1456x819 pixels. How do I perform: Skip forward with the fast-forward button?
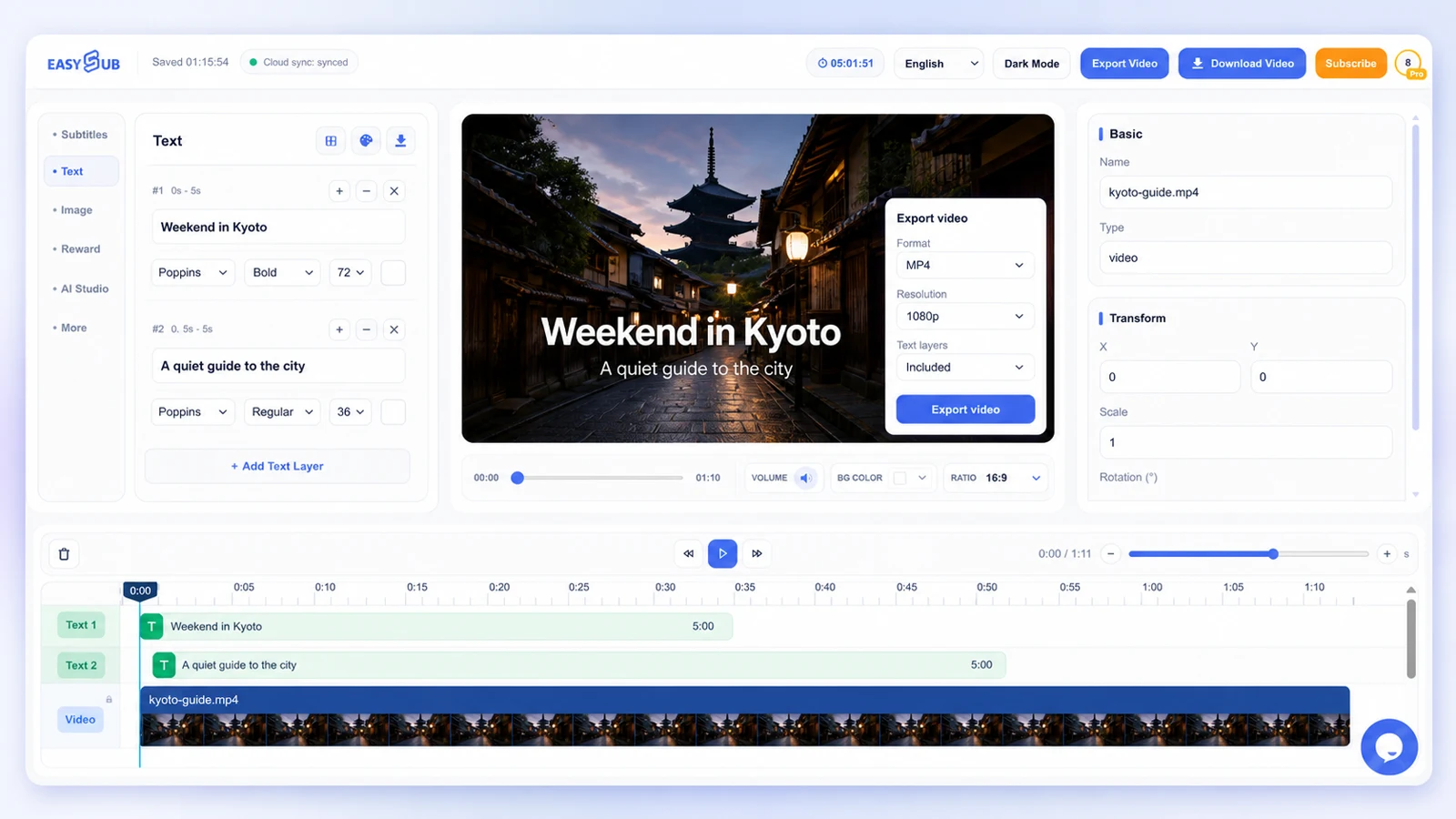tap(756, 553)
